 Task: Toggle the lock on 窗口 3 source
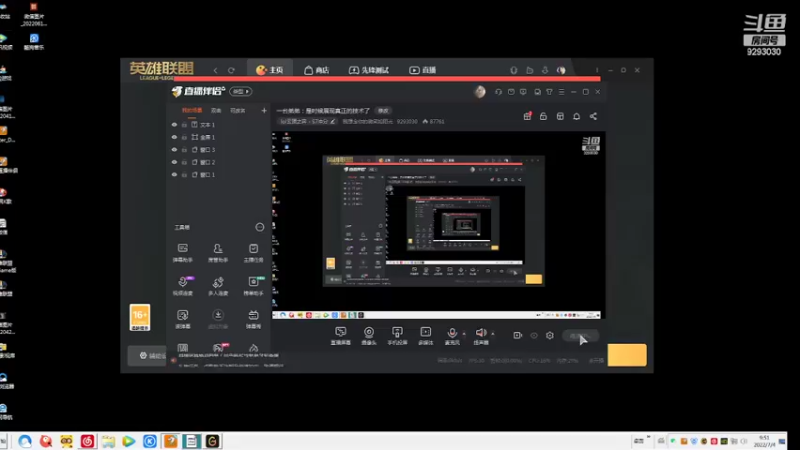(x=184, y=149)
